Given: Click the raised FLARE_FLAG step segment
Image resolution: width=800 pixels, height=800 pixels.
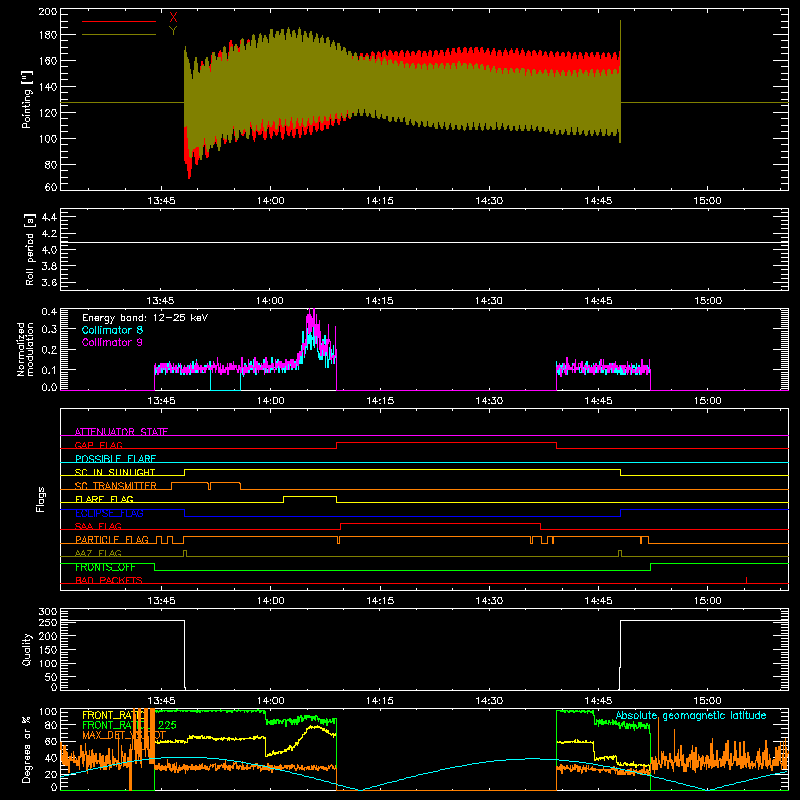Looking at the screenshot, I should (x=310, y=496).
